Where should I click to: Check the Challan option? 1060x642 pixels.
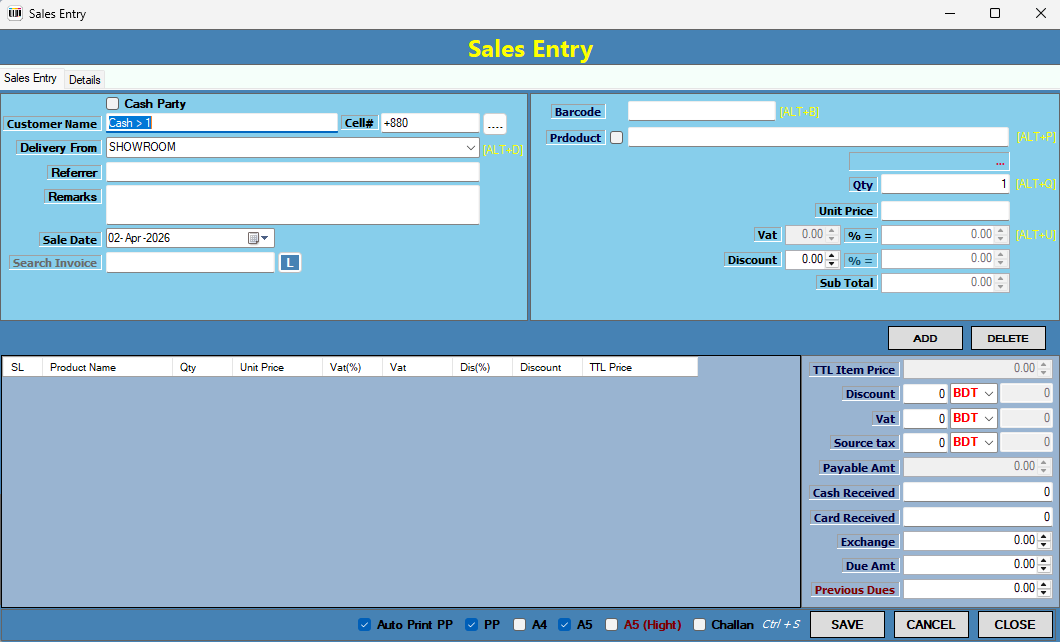click(700, 625)
